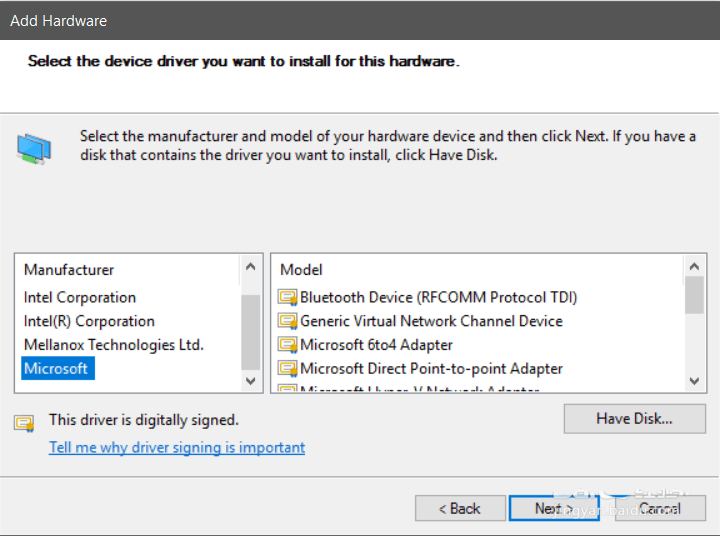Click the Bluetooth Device driver certificate icon
The height and width of the screenshot is (536, 720).
[288, 297]
